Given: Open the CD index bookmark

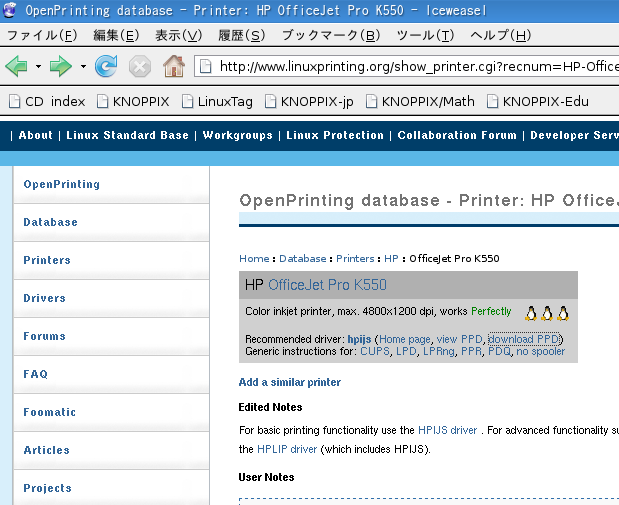Looking at the screenshot, I should click(x=47, y=101).
